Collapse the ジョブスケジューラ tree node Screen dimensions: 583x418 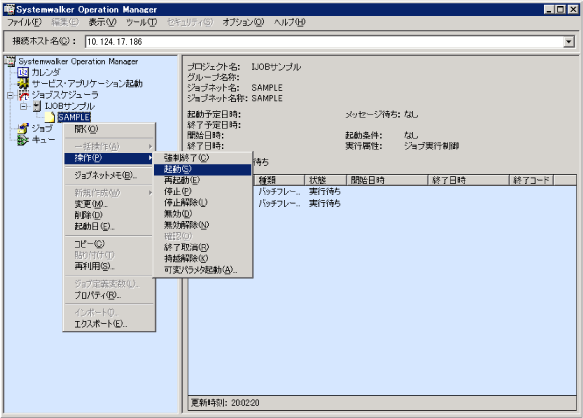click(x=10, y=95)
